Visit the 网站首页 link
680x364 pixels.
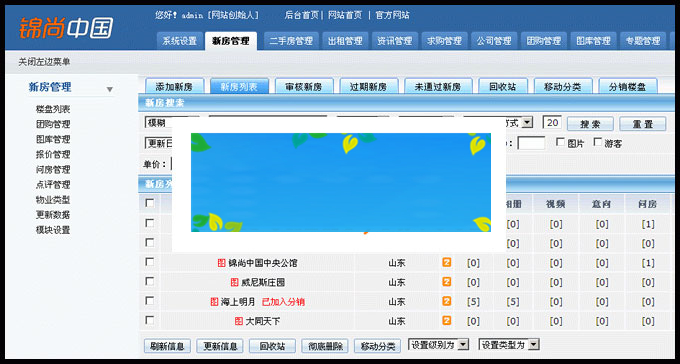(345, 15)
